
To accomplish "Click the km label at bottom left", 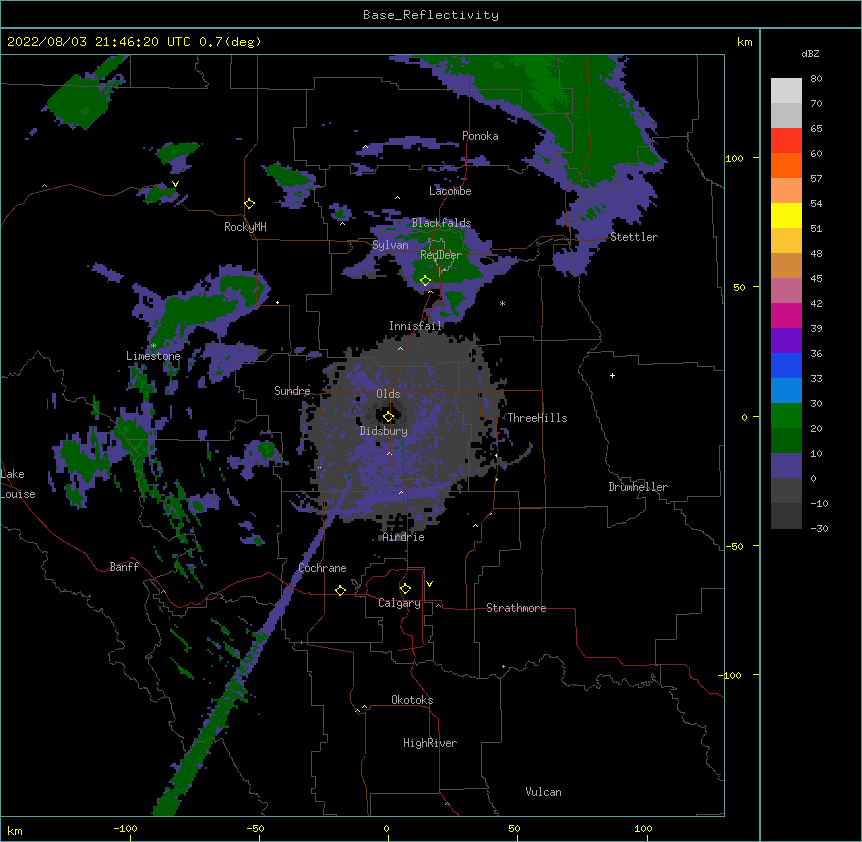I will click(x=15, y=831).
